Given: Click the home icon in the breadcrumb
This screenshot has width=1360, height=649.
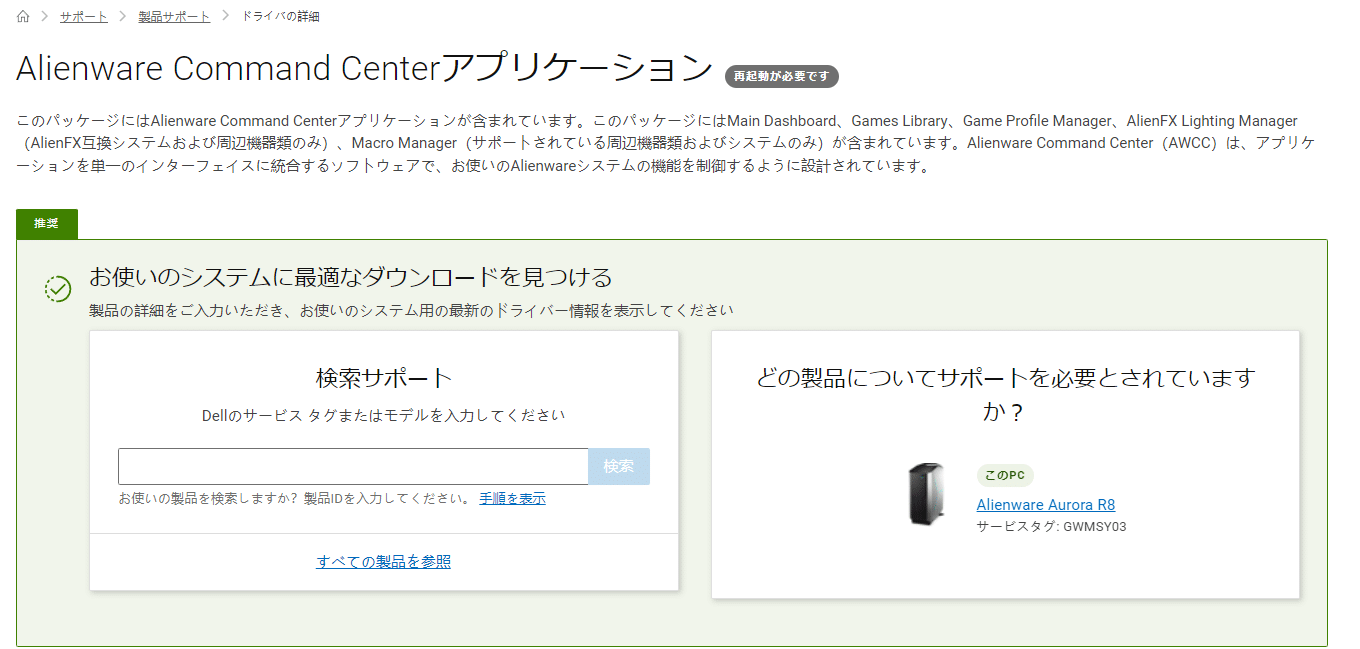Looking at the screenshot, I should tap(23, 17).
